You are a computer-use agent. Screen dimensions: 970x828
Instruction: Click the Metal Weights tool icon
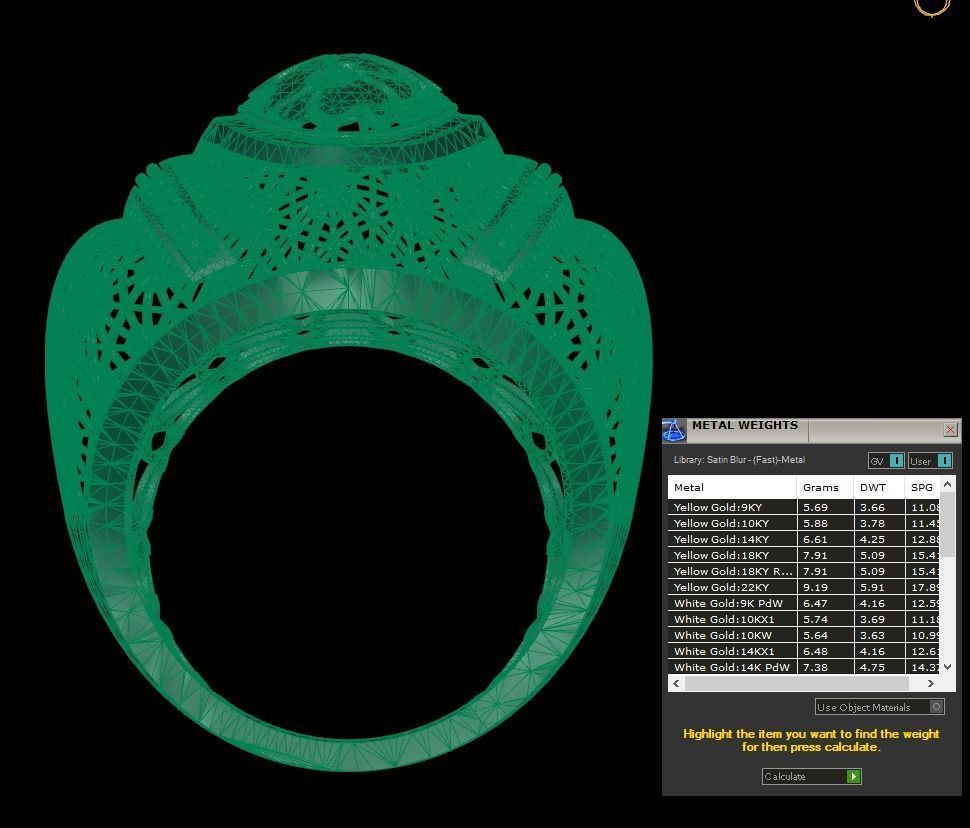point(674,430)
